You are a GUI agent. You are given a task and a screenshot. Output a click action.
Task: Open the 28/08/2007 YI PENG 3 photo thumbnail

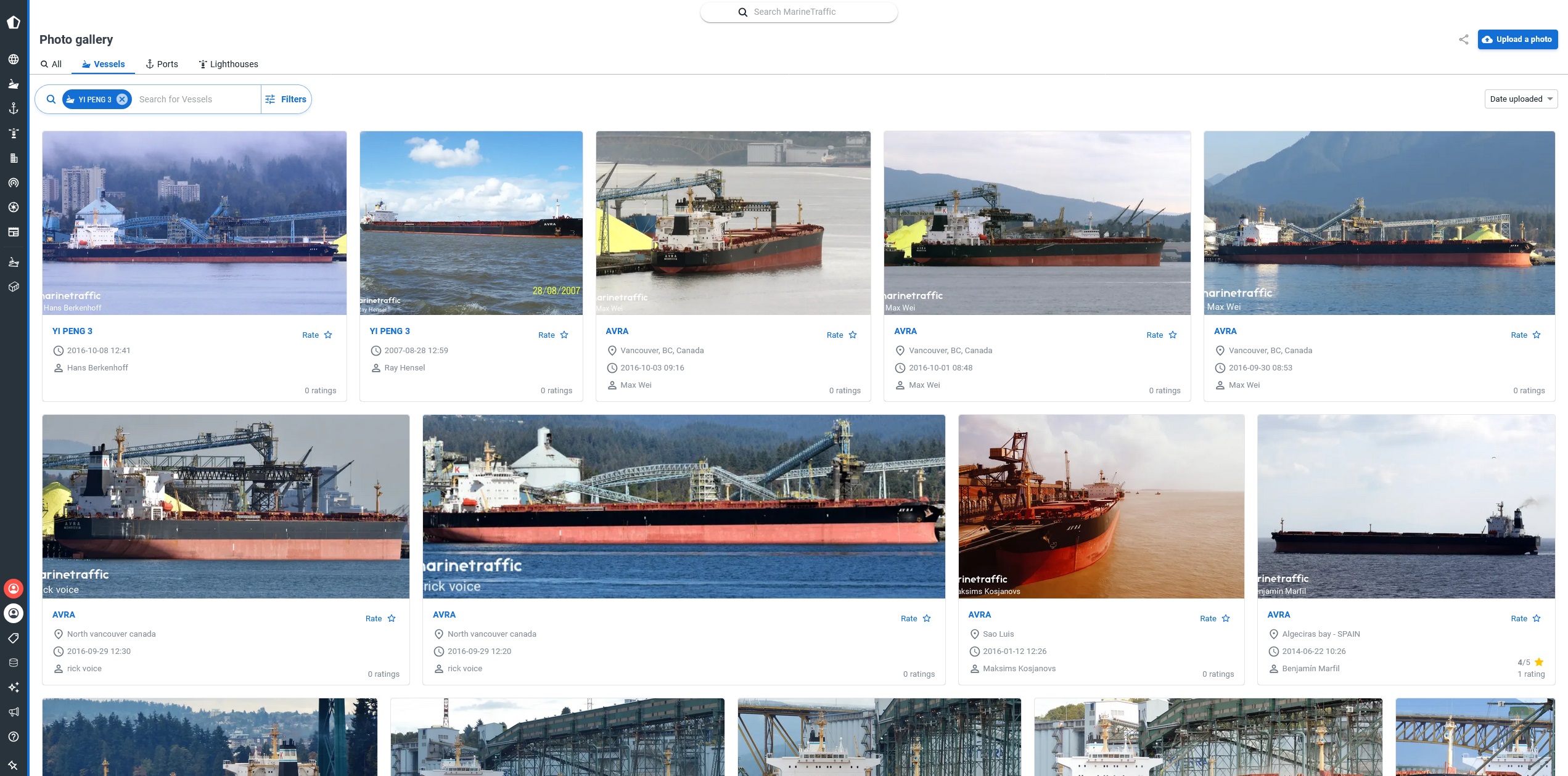[x=471, y=223]
